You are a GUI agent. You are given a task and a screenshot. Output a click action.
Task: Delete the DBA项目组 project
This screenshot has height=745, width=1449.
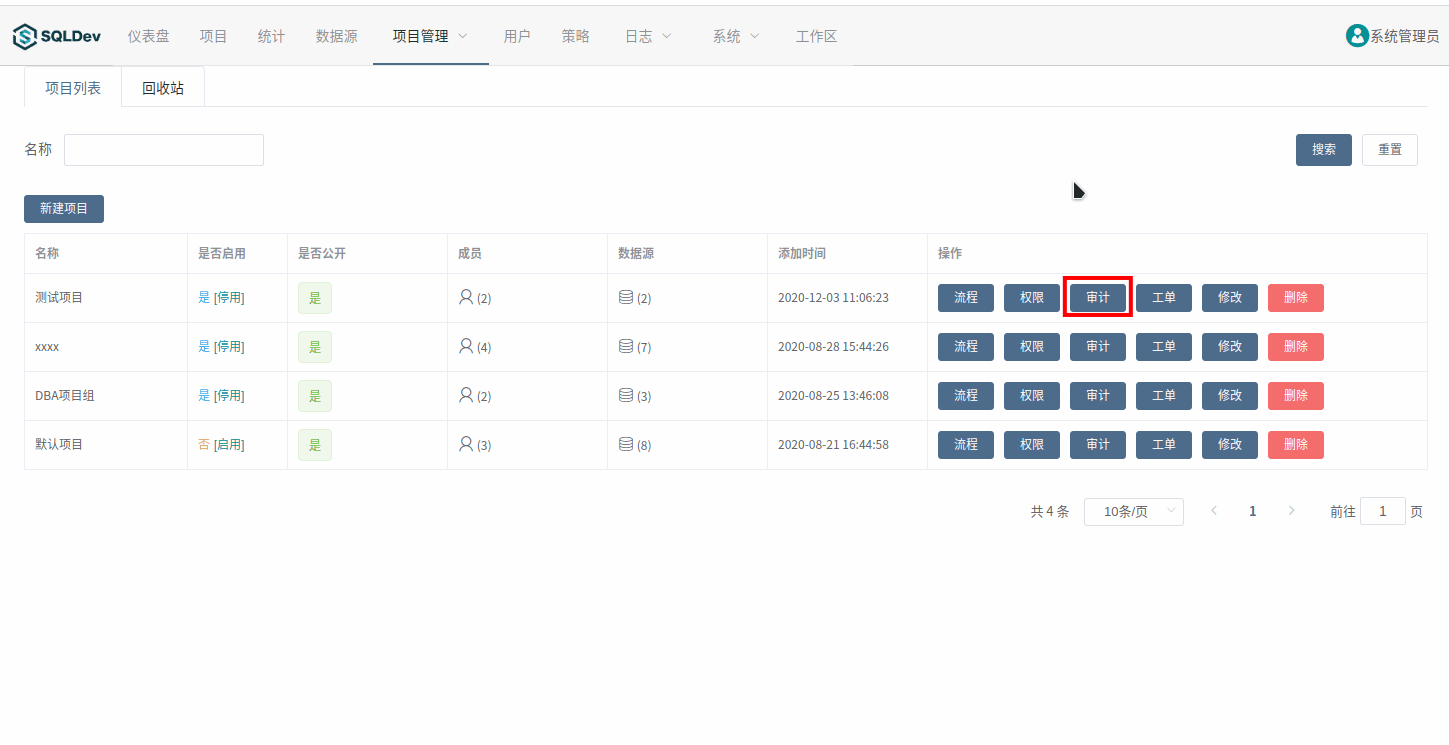tap(1295, 396)
